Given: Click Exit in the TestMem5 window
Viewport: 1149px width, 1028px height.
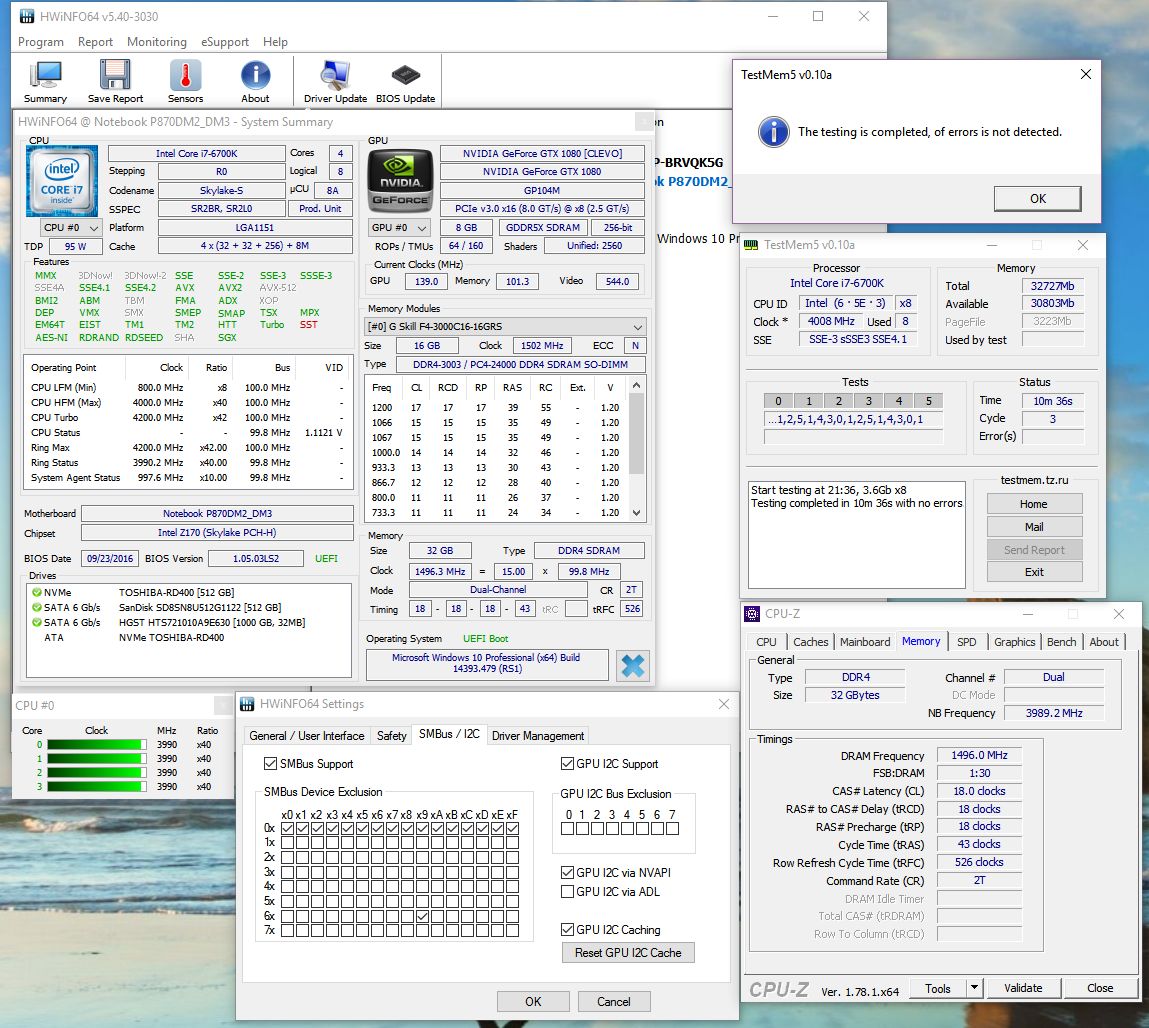Looking at the screenshot, I should click(x=1034, y=572).
